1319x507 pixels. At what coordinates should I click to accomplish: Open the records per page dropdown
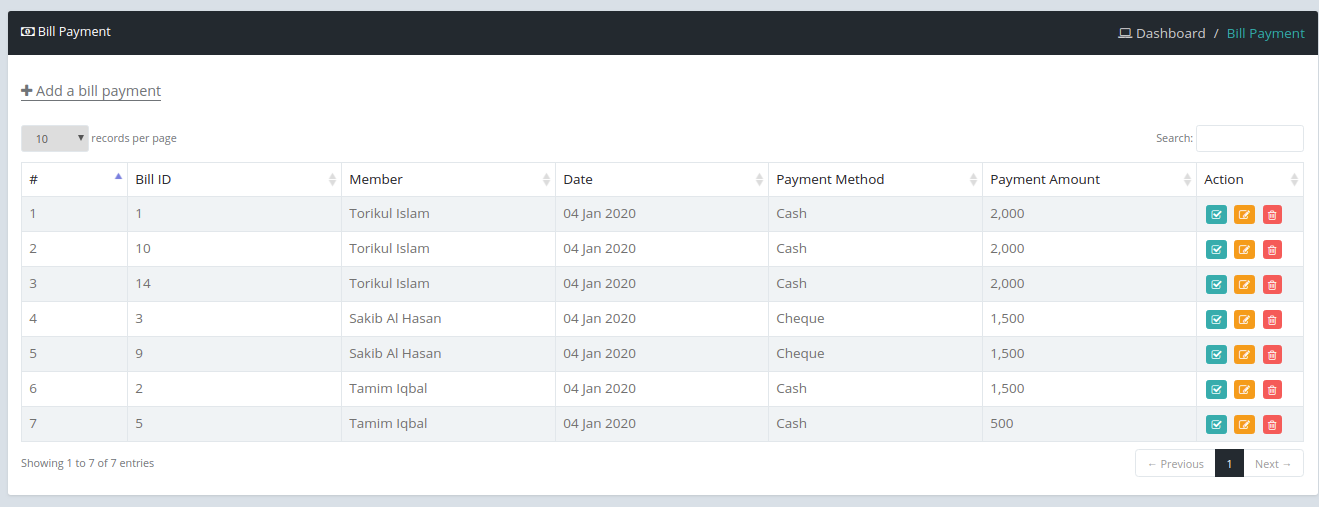click(55, 138)
